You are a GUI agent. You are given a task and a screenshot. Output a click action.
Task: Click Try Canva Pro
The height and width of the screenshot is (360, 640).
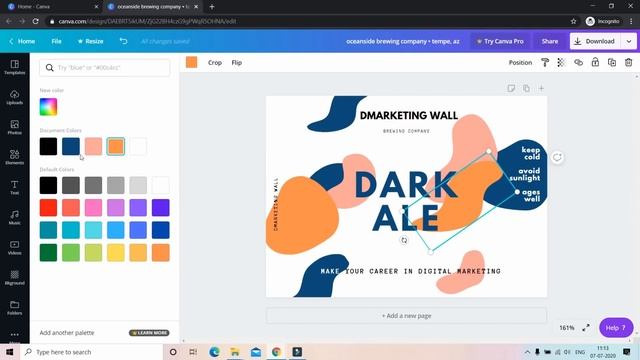(x=500, y=41)
